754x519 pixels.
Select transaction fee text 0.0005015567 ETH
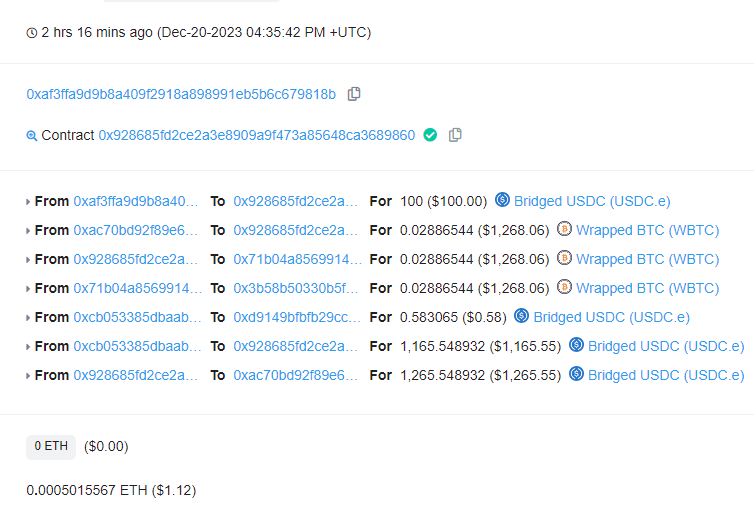87,490
